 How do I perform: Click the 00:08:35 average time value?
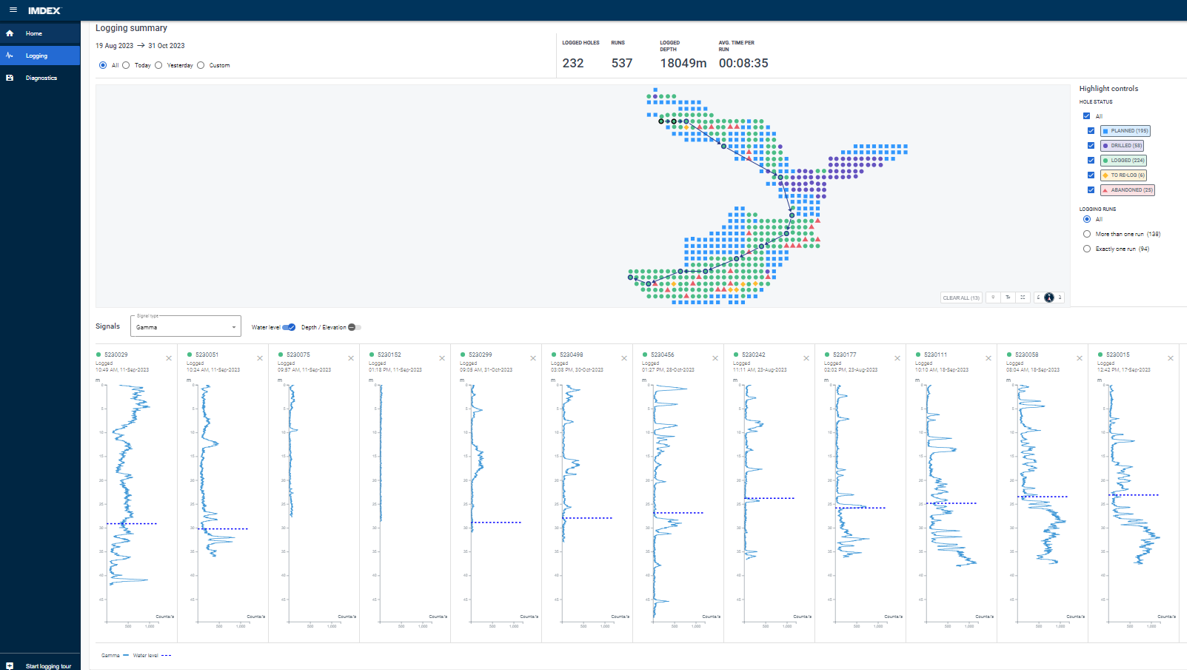743,63
